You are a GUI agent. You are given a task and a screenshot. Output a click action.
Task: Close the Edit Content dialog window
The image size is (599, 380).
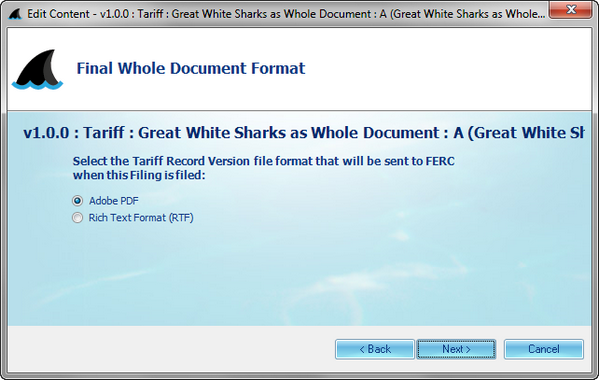571,10
